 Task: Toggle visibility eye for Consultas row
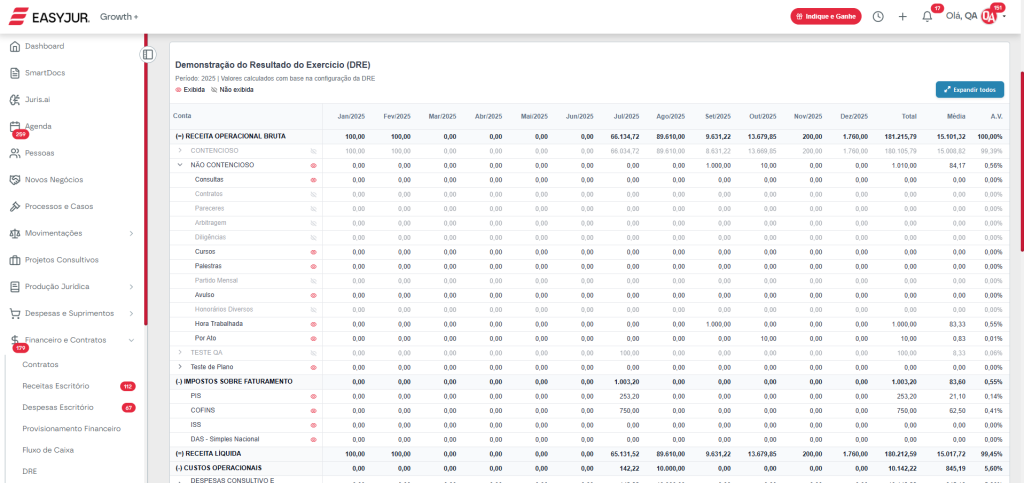(x=313, y=180)
